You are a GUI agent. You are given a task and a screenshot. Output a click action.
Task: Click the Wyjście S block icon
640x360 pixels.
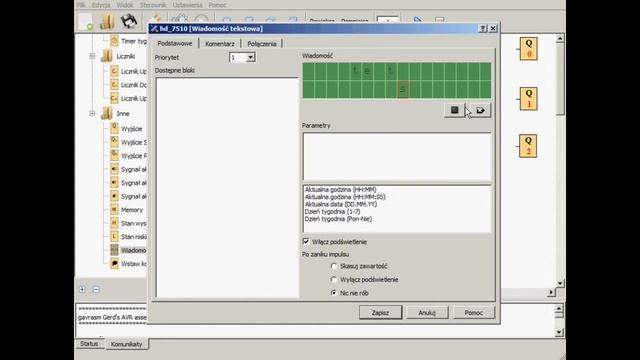pos(114,142)
